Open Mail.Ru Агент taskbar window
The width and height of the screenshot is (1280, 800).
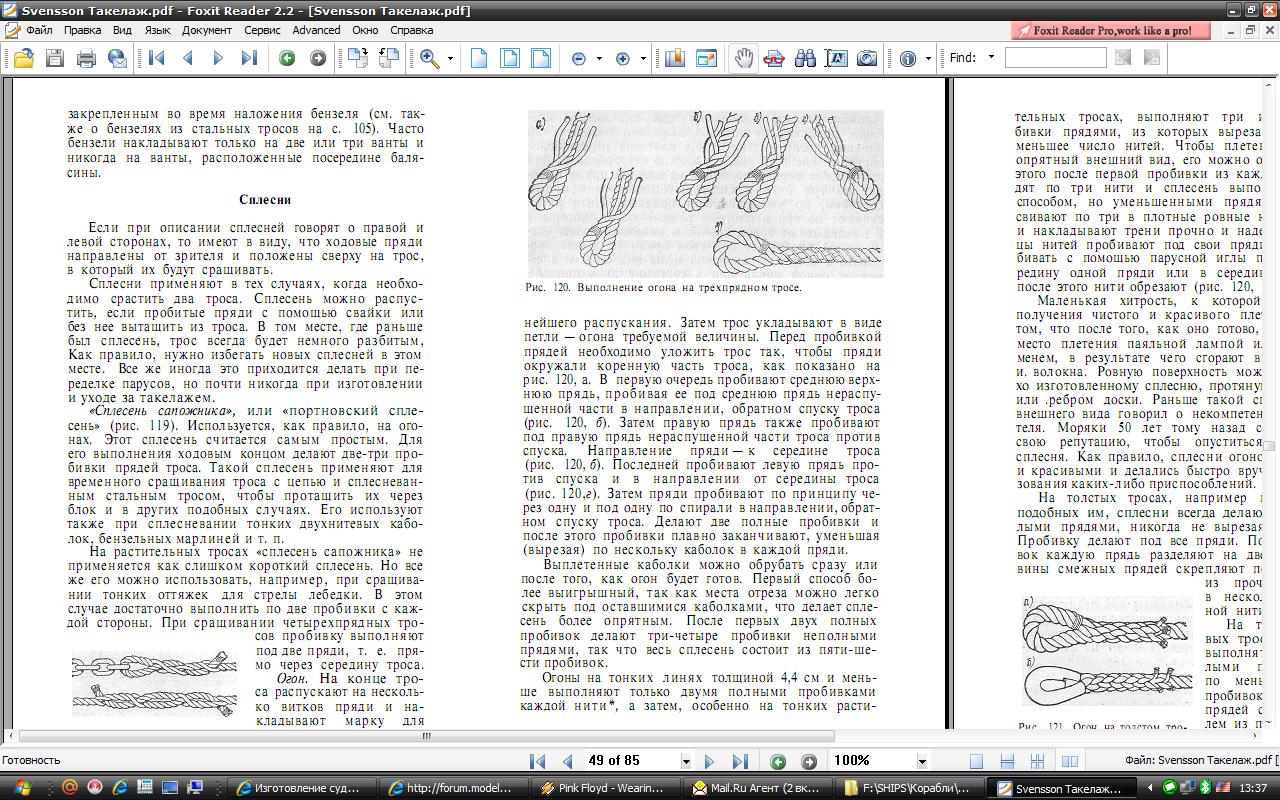point(757,788)
